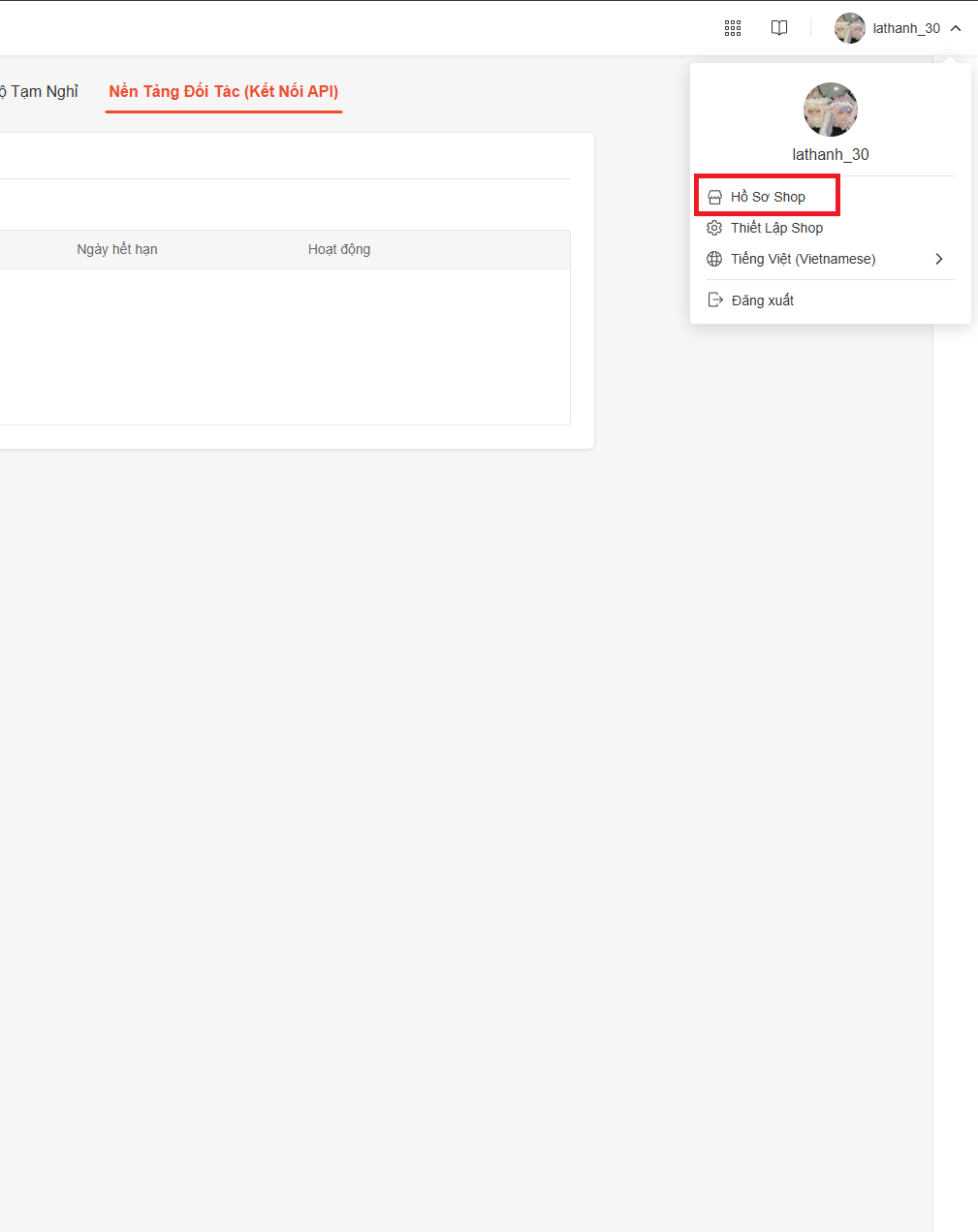Collapse account menu using the up chevron
This screenshot has width=978, height=1232.
956,28
